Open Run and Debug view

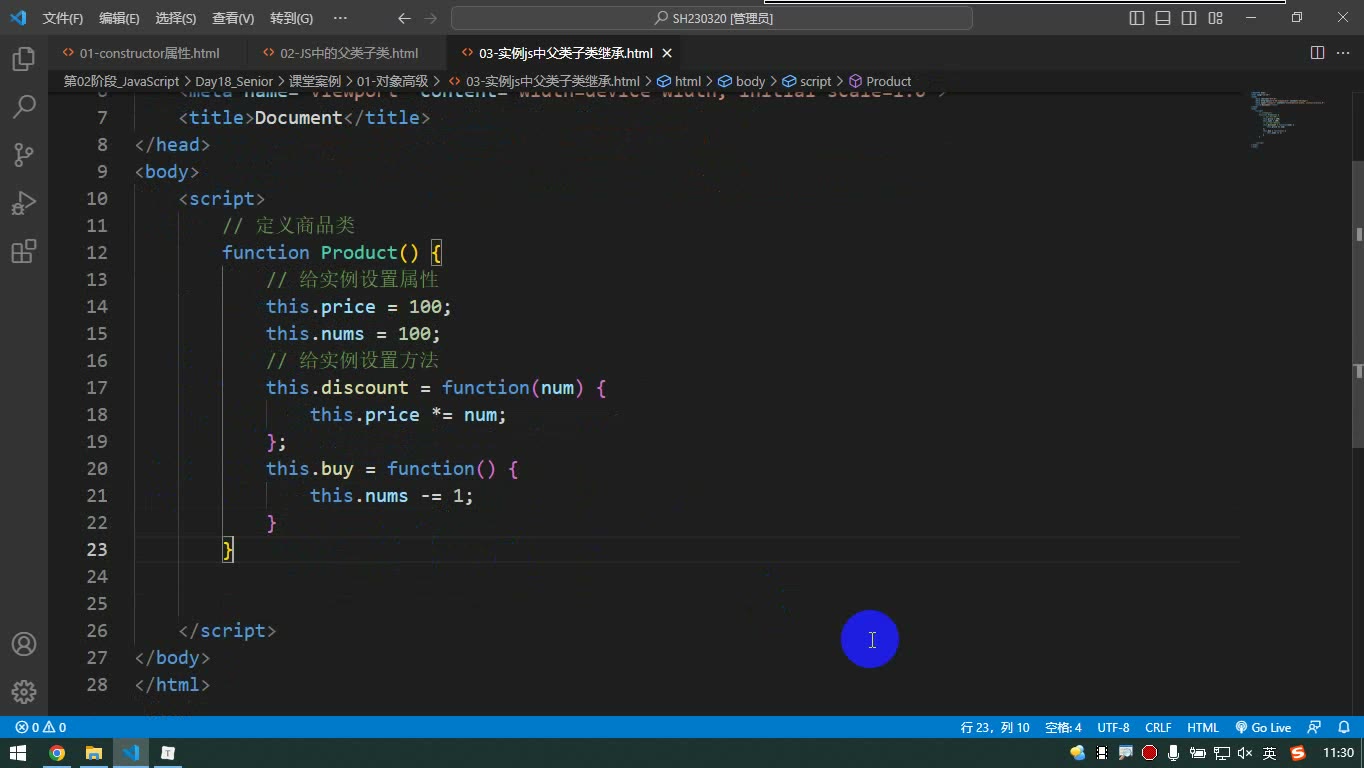(x=24, y=203)
